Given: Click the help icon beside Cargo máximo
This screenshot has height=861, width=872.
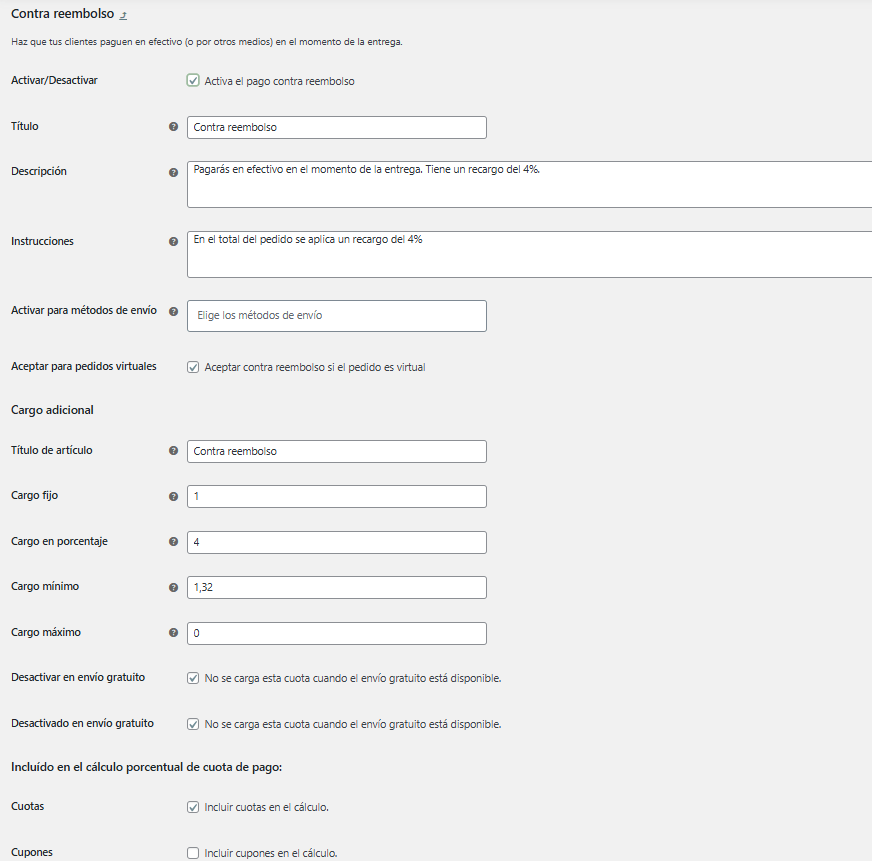Looking at the screenshot, I should click(174, 632).
